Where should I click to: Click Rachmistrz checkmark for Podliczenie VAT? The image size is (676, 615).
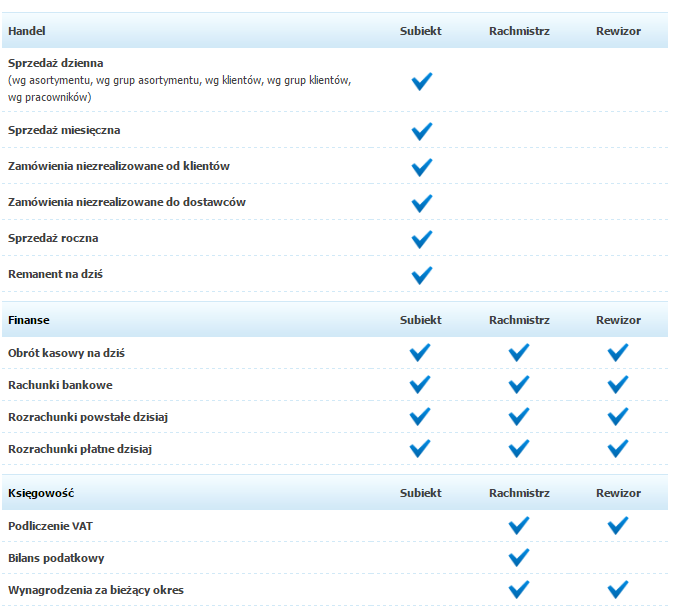tap(519, 526)
